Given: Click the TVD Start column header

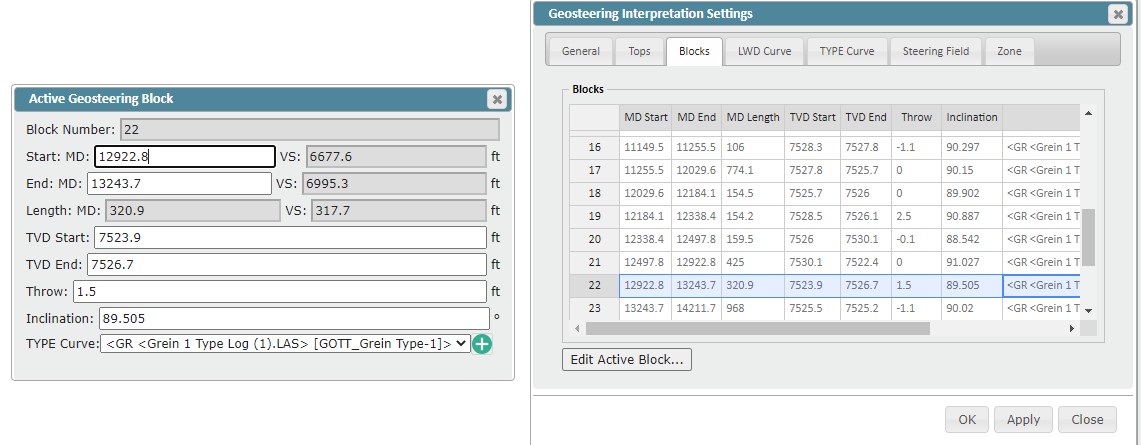Looking at the screenshot, I should point(812,117).
